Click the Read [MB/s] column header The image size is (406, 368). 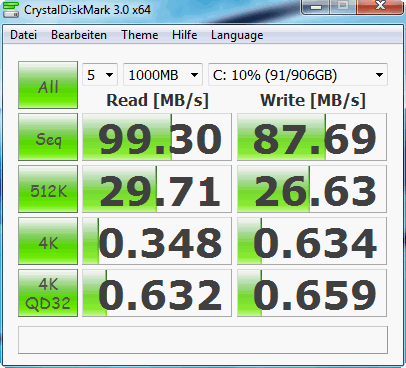pos(157,100)
